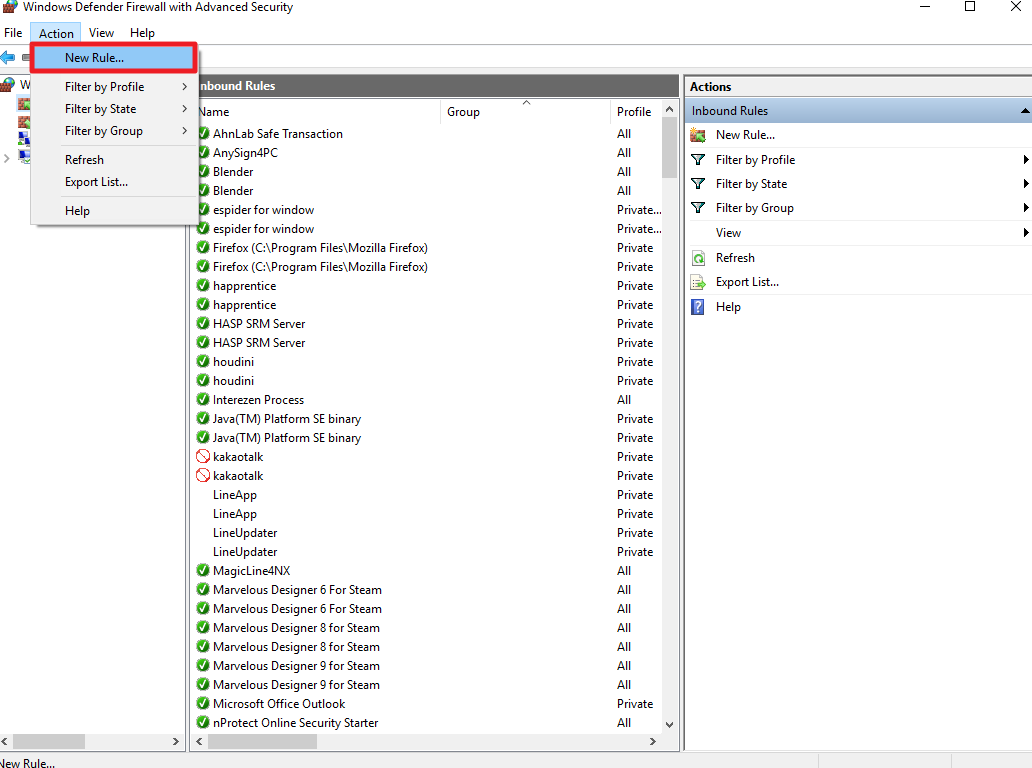Image resolution: width=1032 pixels, height=768 pixels.
Task: Click Export List... in the Actions pane
Action: [747, 282]
